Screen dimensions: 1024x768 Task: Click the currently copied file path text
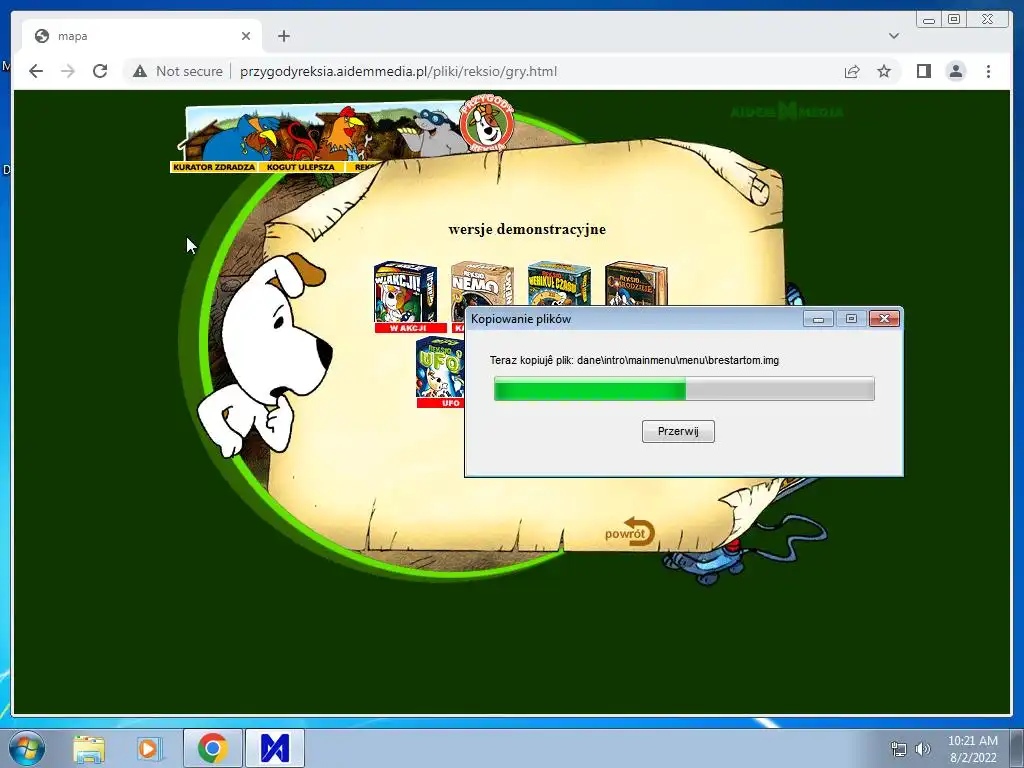(678, 360)
